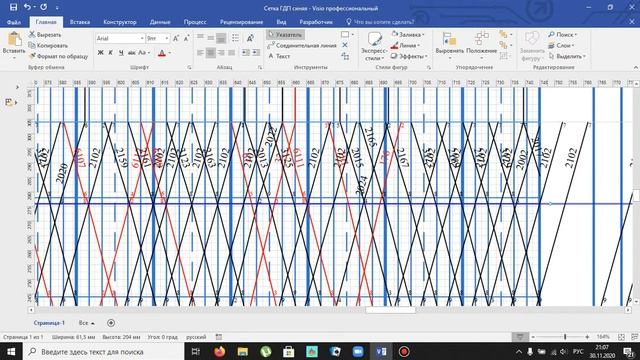
Task: Add a new page with plus icon
Action: [x=111, y=323]
